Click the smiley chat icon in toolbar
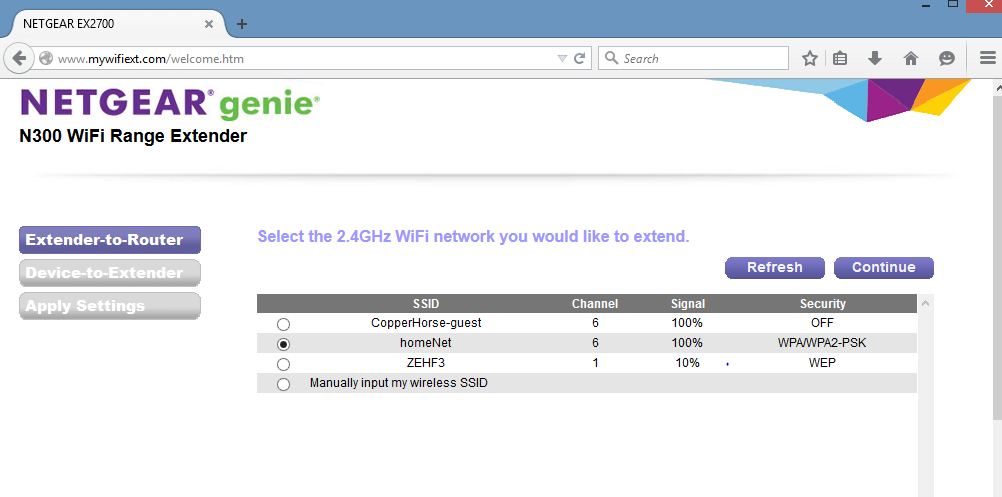 946,59
